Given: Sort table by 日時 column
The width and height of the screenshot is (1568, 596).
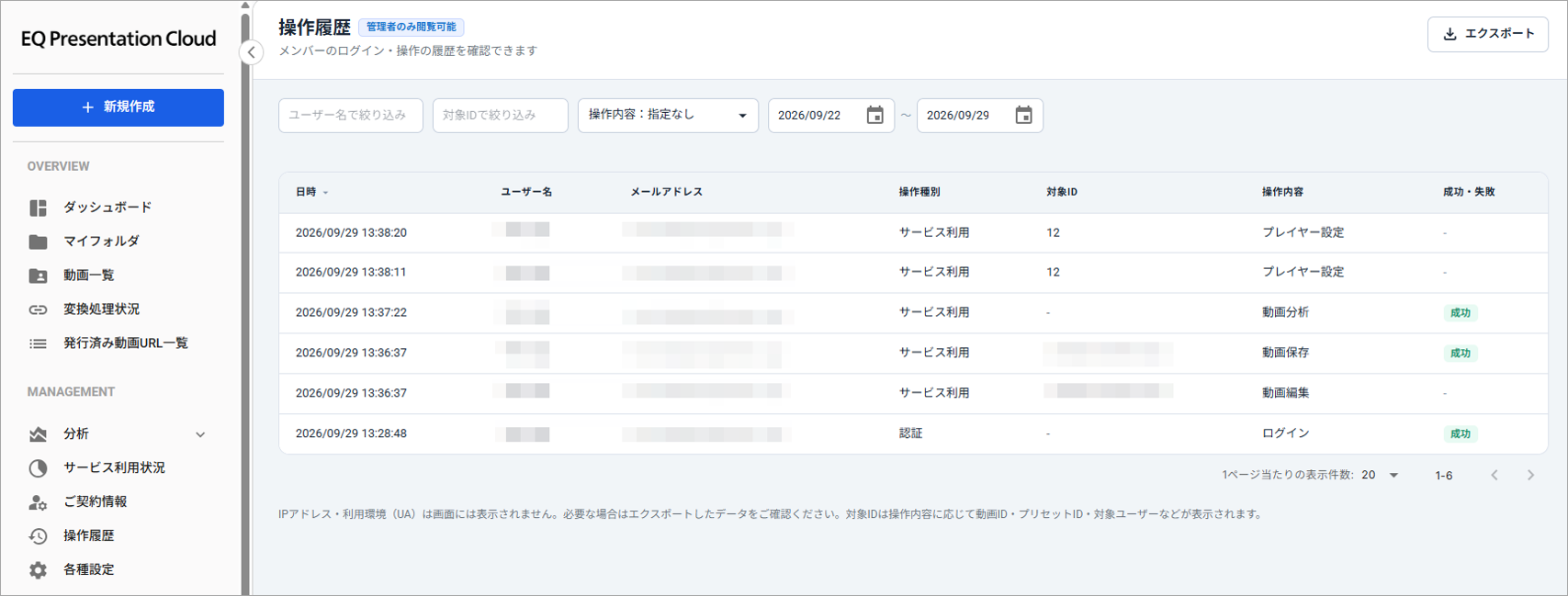Looking at the screenshot, I should pyautogui.click(x=311, y=192).
